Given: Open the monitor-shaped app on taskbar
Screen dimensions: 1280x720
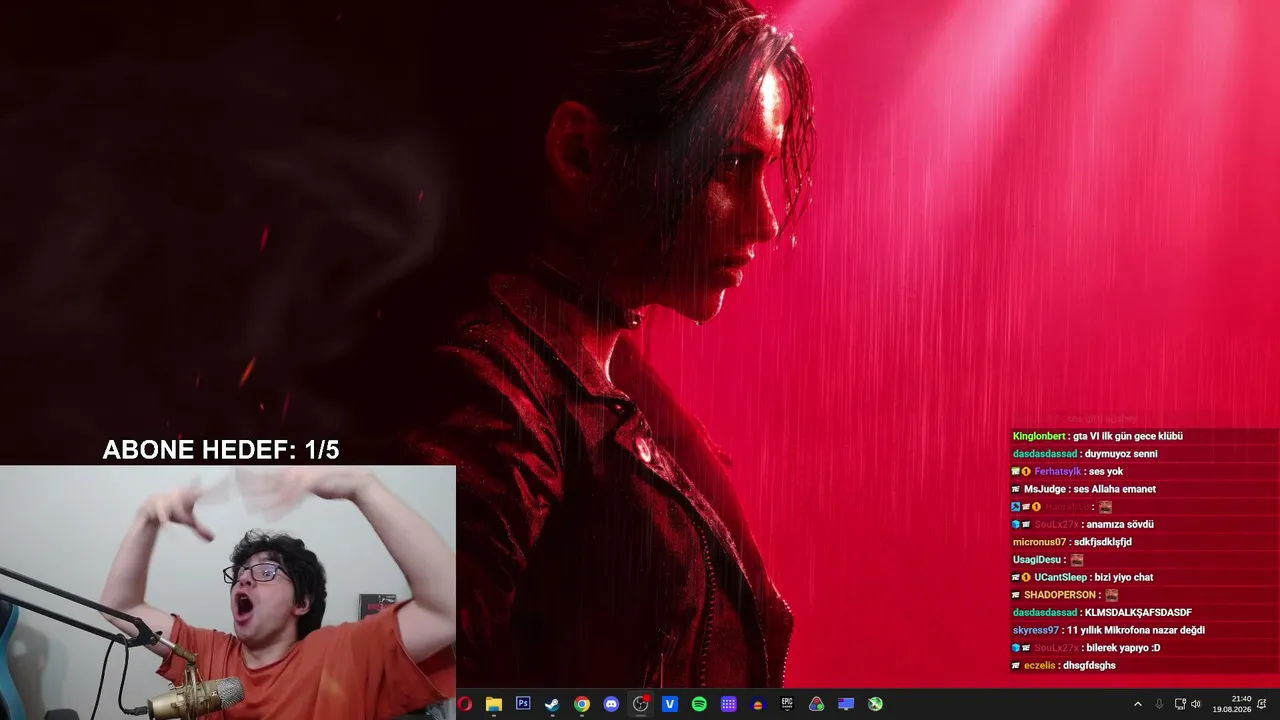Looking at the screenshot, I should click(x=847, y=704).
